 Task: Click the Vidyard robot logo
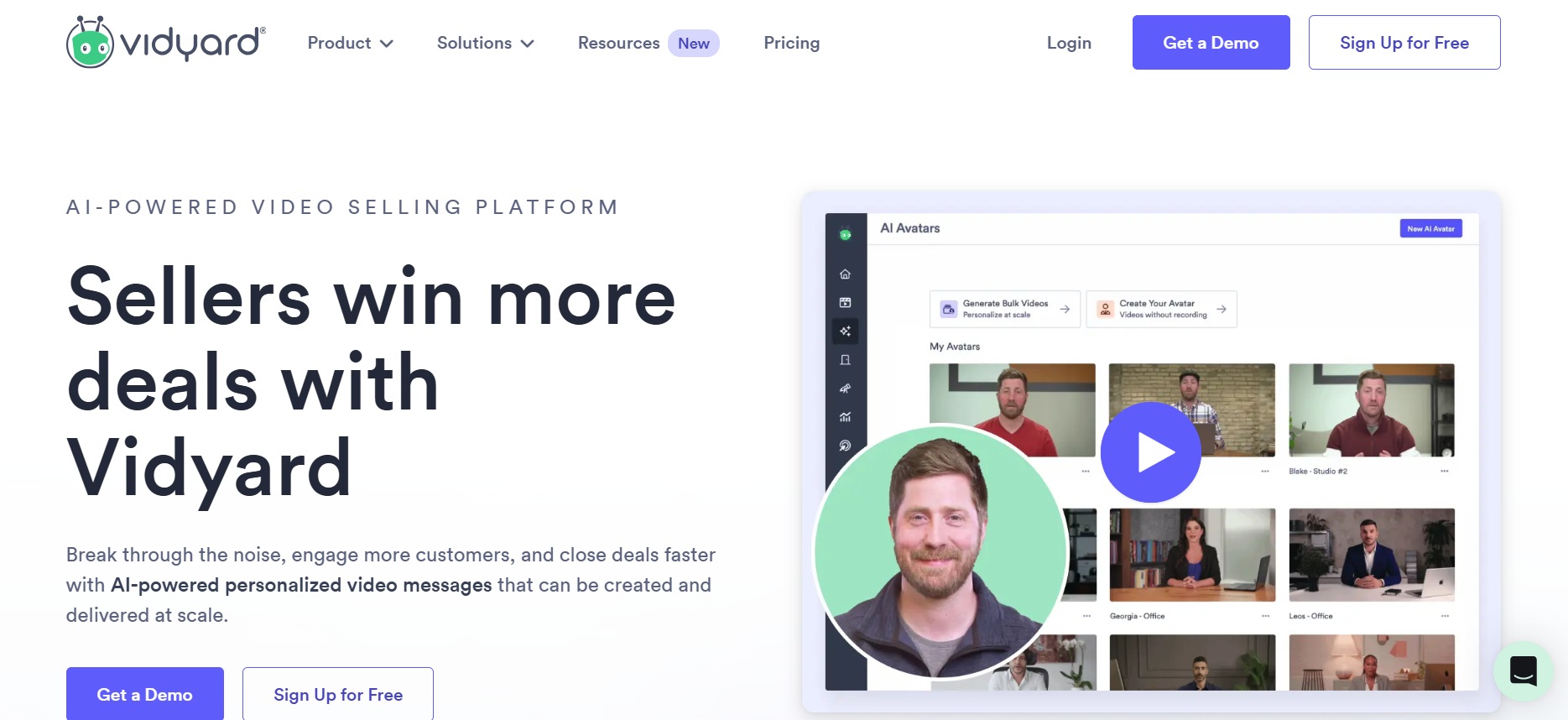90,42
